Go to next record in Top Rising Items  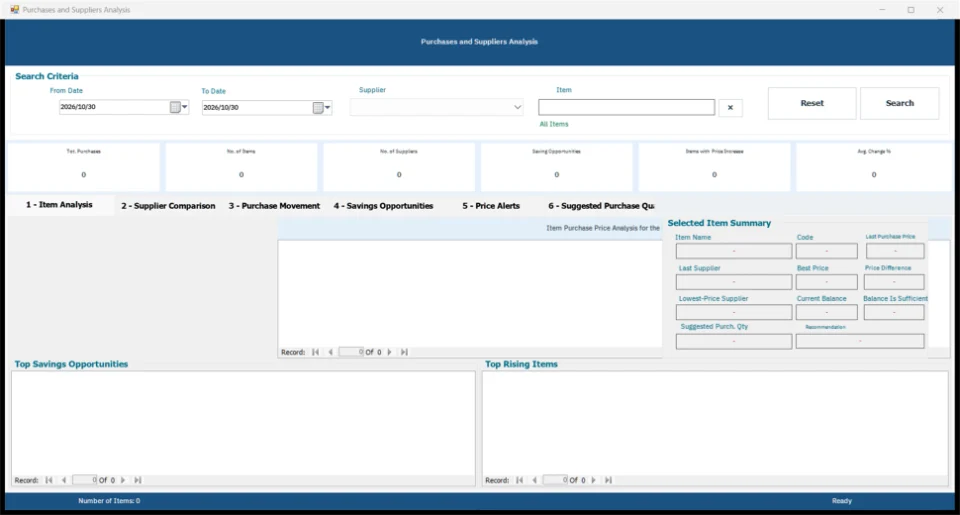[x=594, y=480]
